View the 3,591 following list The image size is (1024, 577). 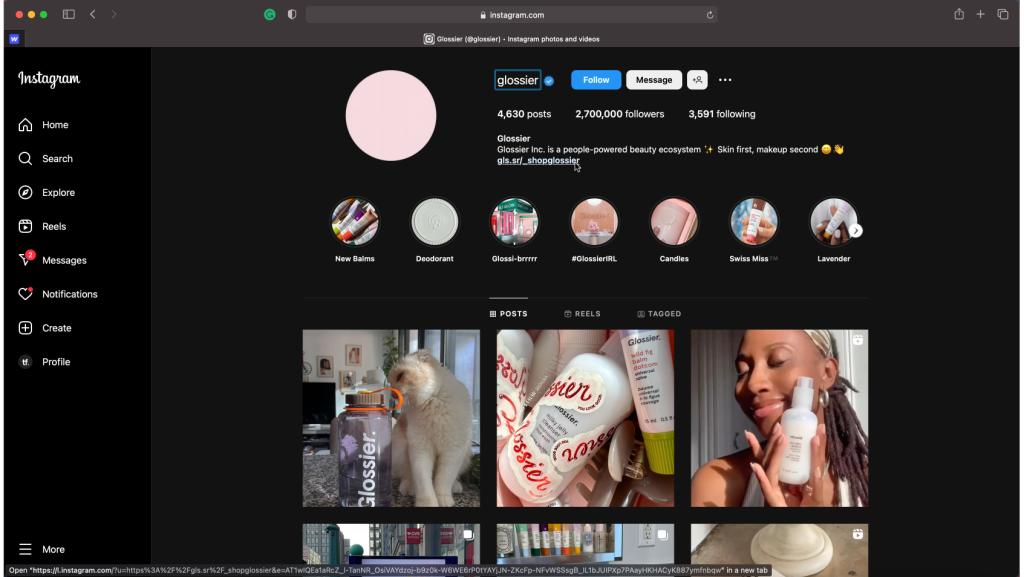(x=722, y=114)
